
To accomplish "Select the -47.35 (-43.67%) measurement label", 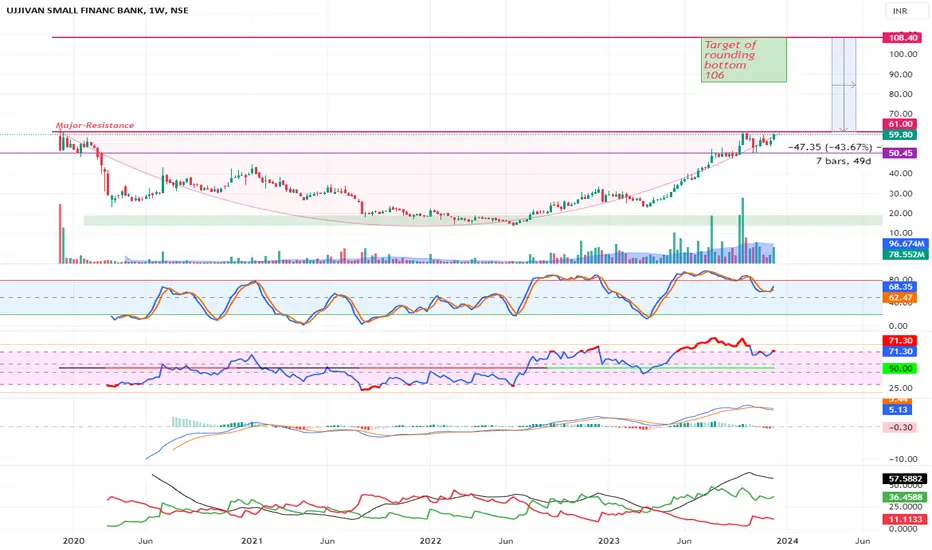I will pos(830,147).
